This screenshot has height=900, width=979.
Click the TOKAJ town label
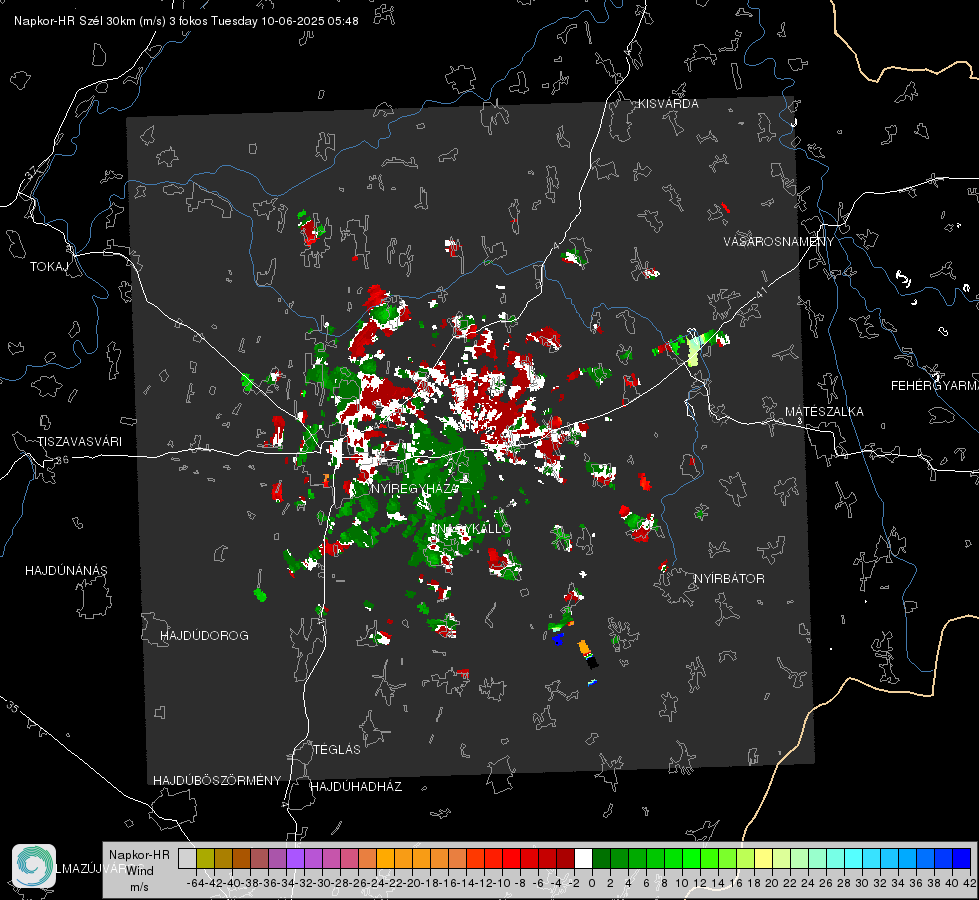tap(49, 267)
